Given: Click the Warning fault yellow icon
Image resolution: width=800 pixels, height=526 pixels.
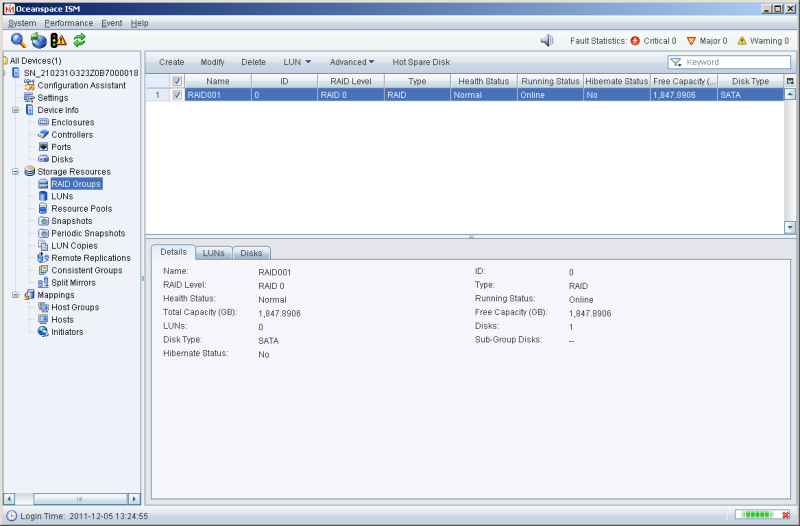Looking at the screenshot, I should 742,41.
